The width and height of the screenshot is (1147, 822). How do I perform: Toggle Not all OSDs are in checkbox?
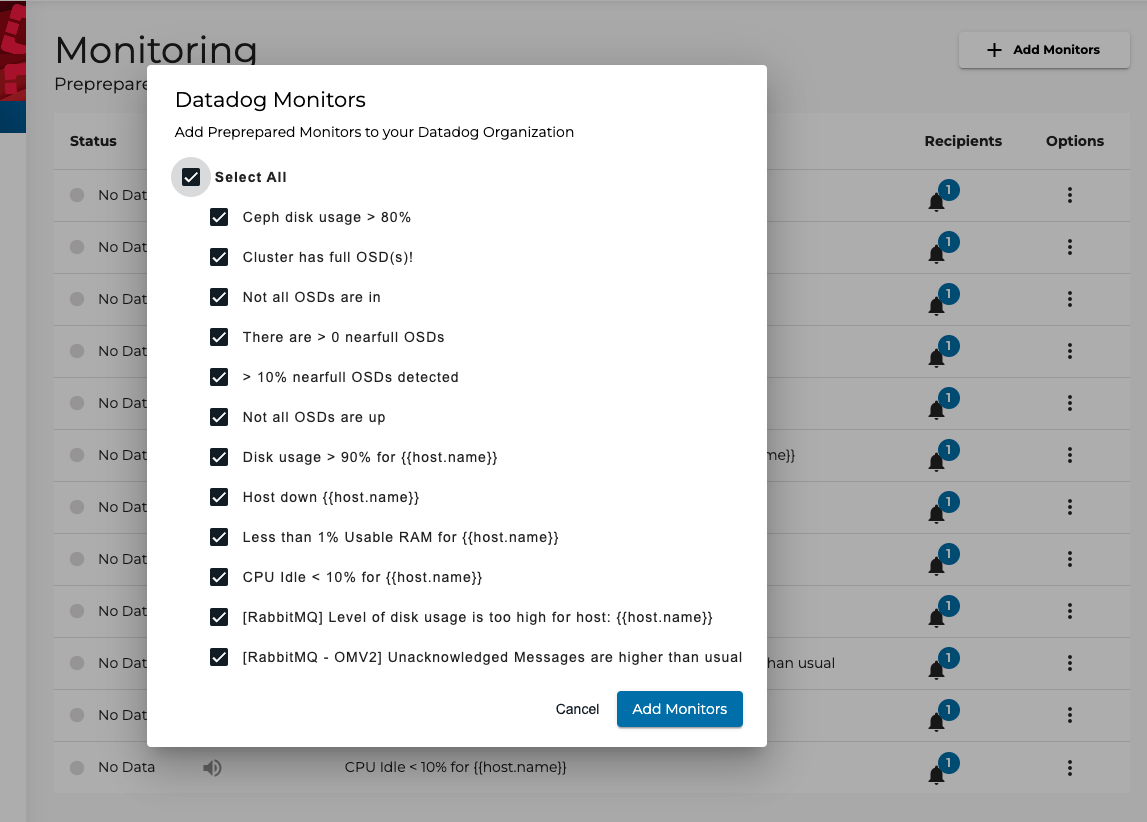(219, 297)
